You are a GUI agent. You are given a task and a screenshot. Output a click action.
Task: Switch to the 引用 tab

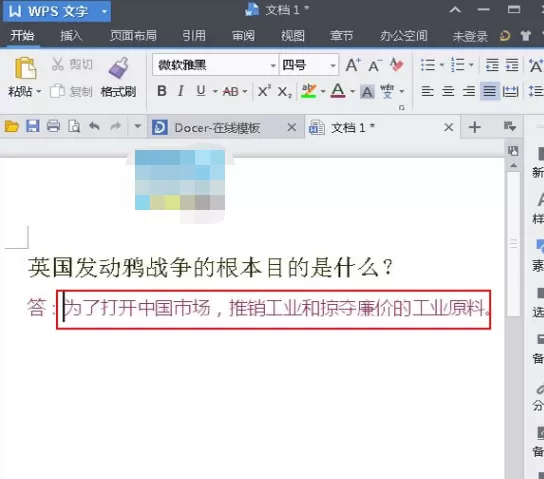[x=194, y=36]
